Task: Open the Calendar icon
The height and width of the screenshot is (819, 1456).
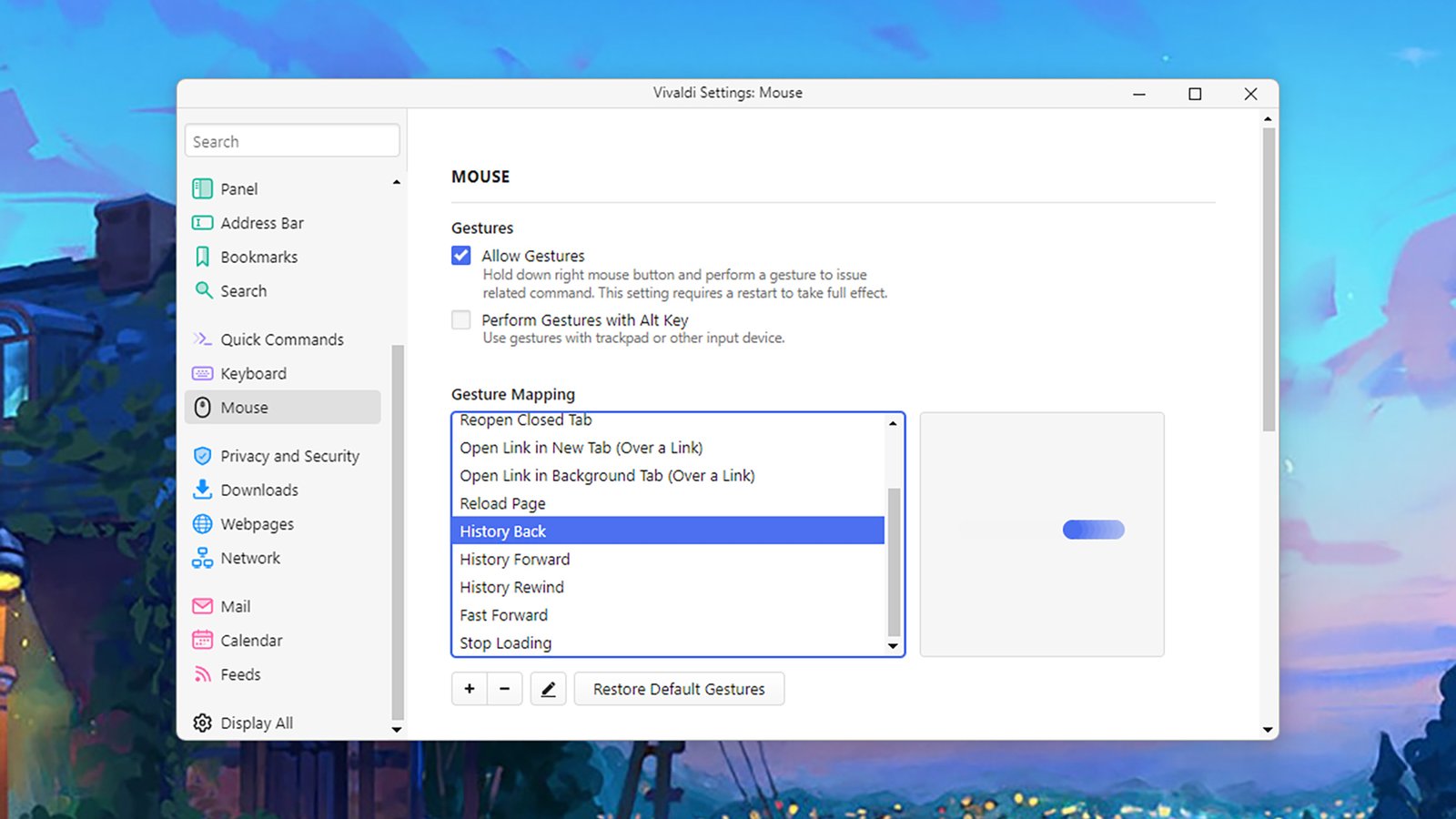Action: click(203, 641)
